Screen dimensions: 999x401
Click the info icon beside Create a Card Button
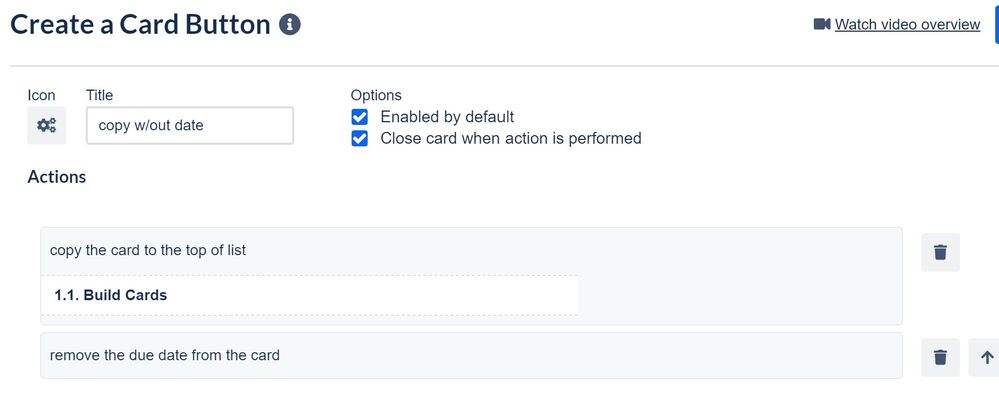click(290, 25)
